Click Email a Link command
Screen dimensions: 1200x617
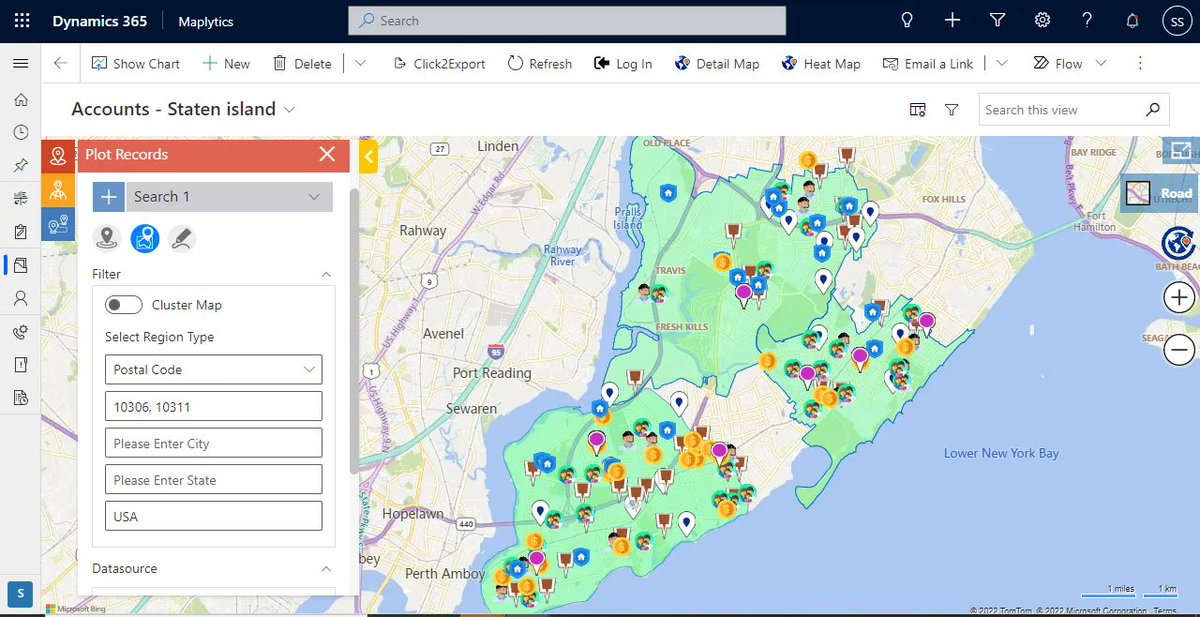click(x=928, y=63)
